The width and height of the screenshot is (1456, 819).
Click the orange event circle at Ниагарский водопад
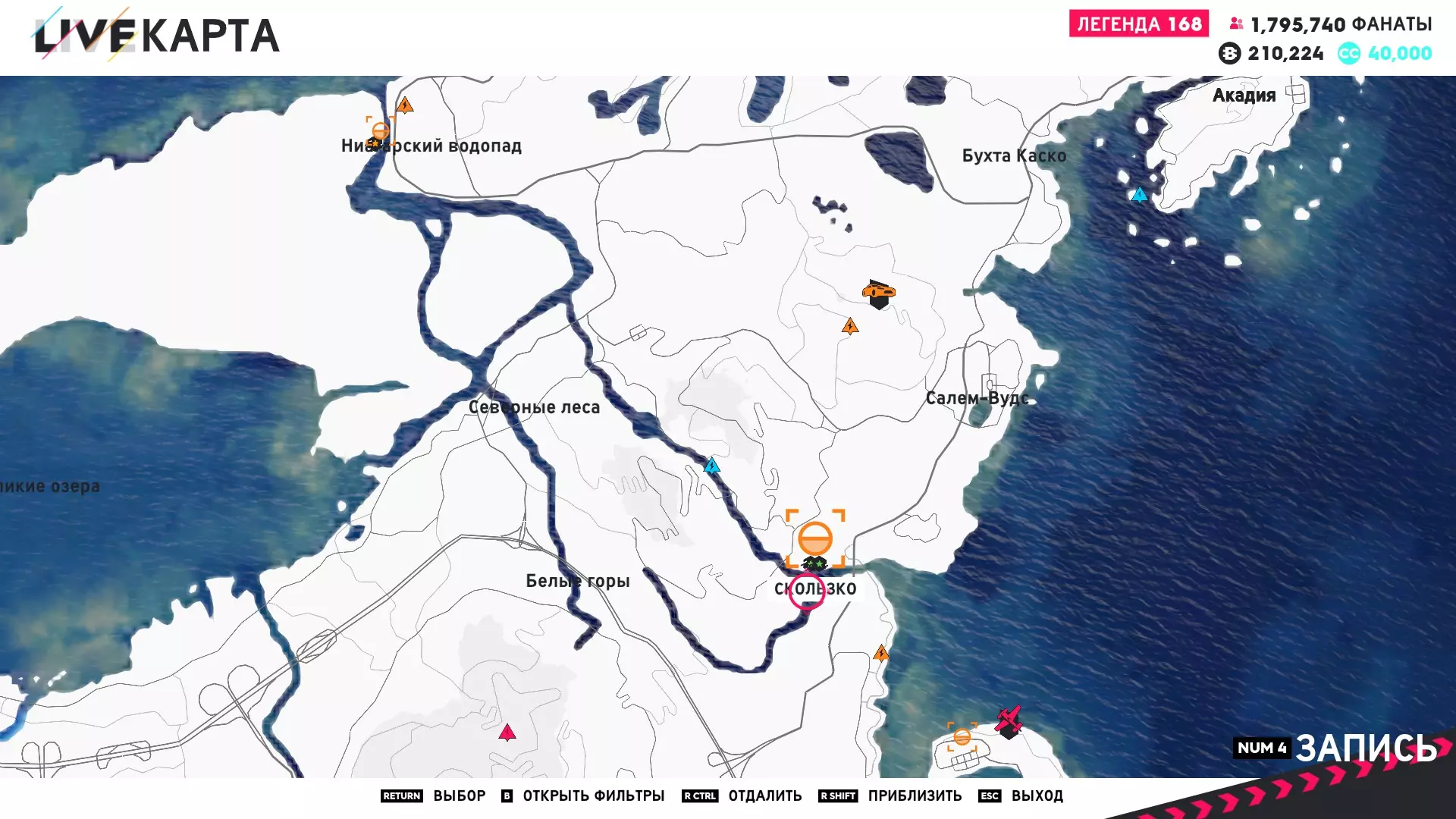point(380,130)
